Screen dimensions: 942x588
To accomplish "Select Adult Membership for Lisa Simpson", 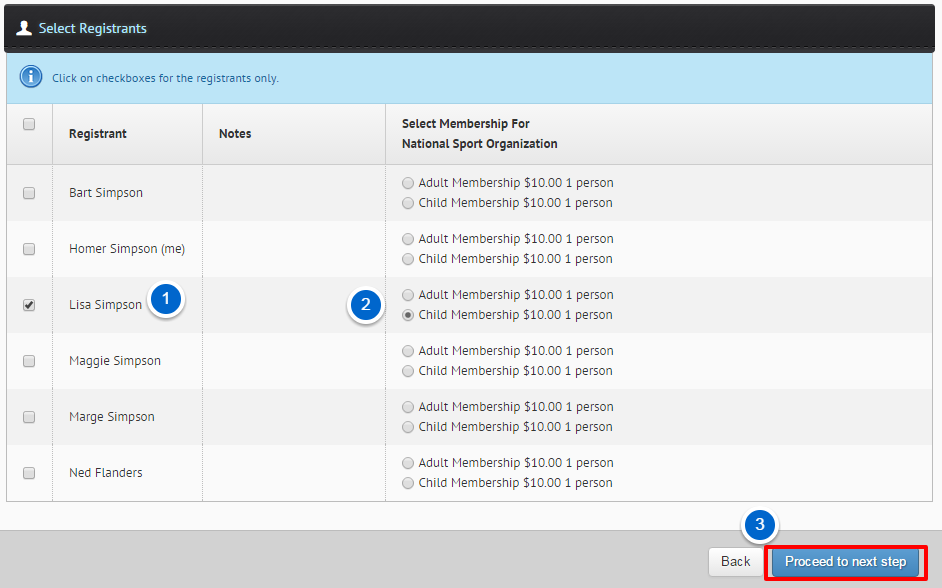I will click(x=408, y=295).
